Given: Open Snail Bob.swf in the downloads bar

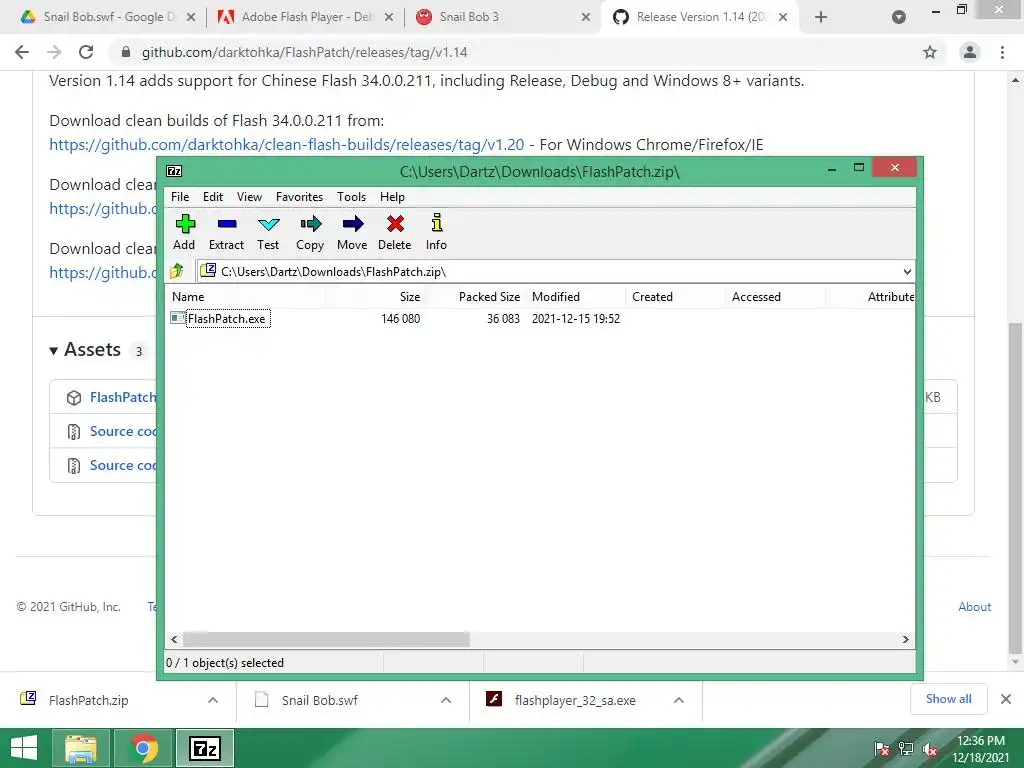Looking at the screenshot, I should (x=319, y=700).
